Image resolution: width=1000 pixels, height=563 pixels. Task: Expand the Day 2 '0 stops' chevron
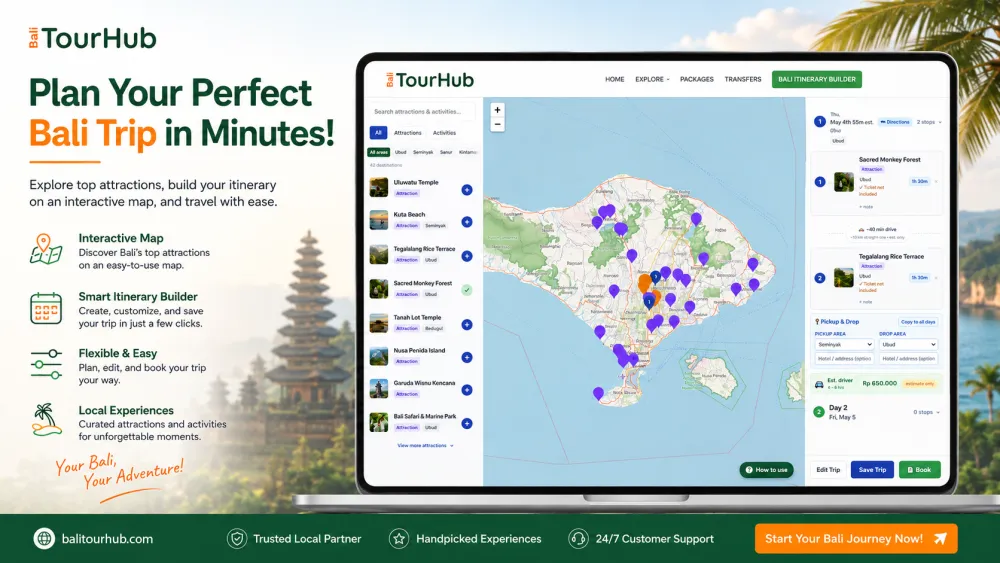pos(938,413)
